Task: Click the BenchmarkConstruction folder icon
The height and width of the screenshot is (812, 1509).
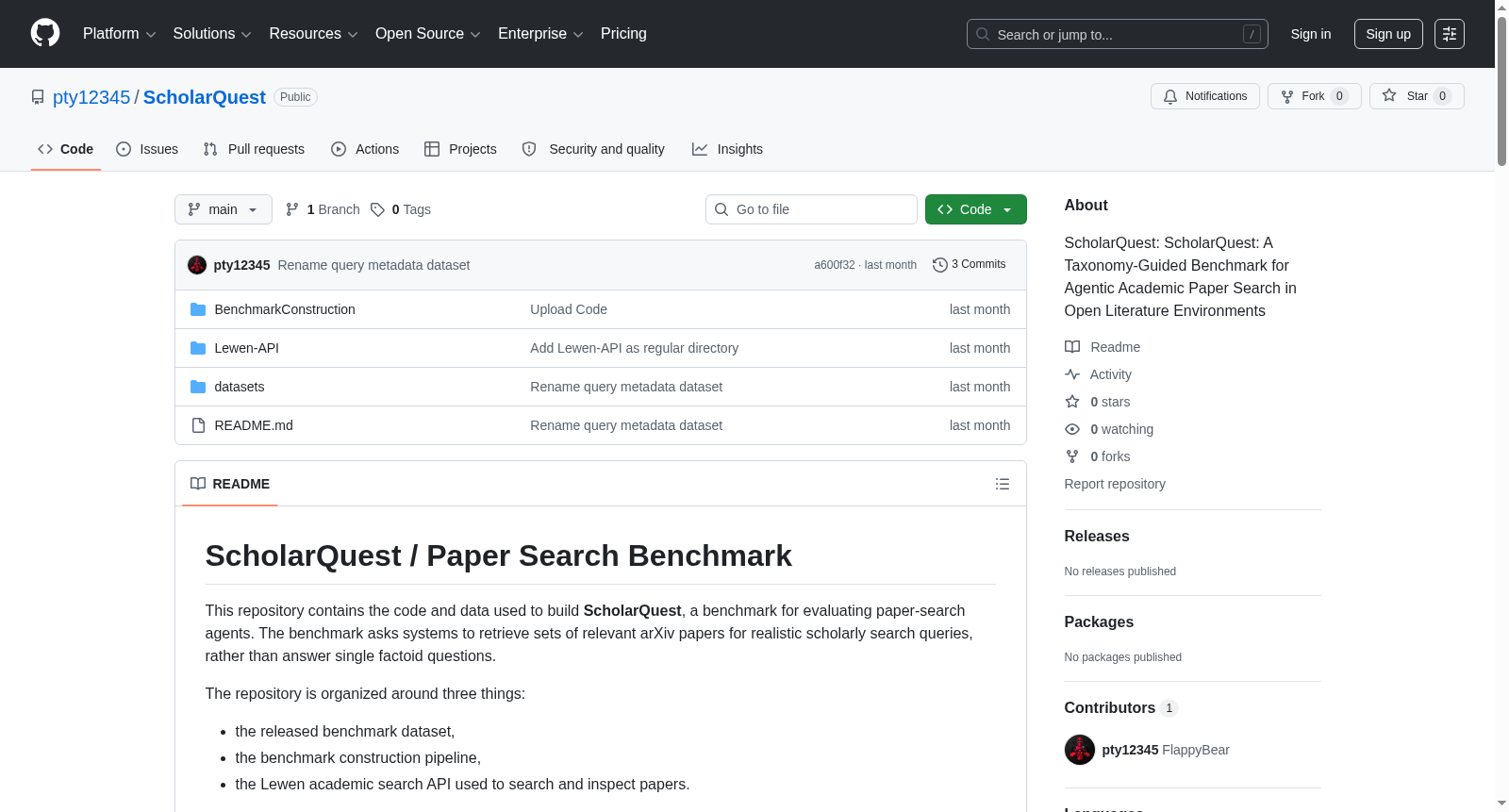Action: point(198,309)
